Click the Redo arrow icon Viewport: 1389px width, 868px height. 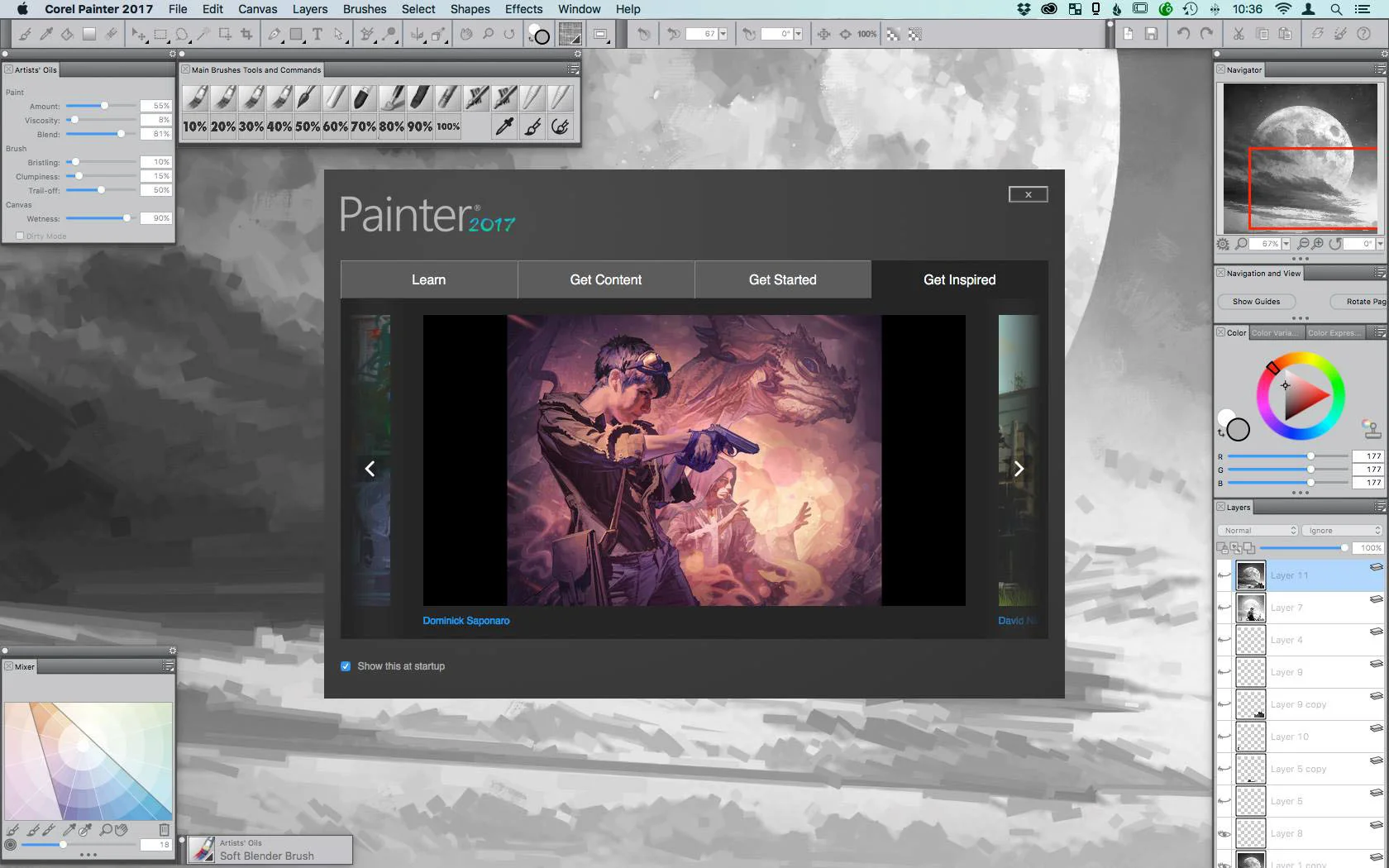[1206, 34]
